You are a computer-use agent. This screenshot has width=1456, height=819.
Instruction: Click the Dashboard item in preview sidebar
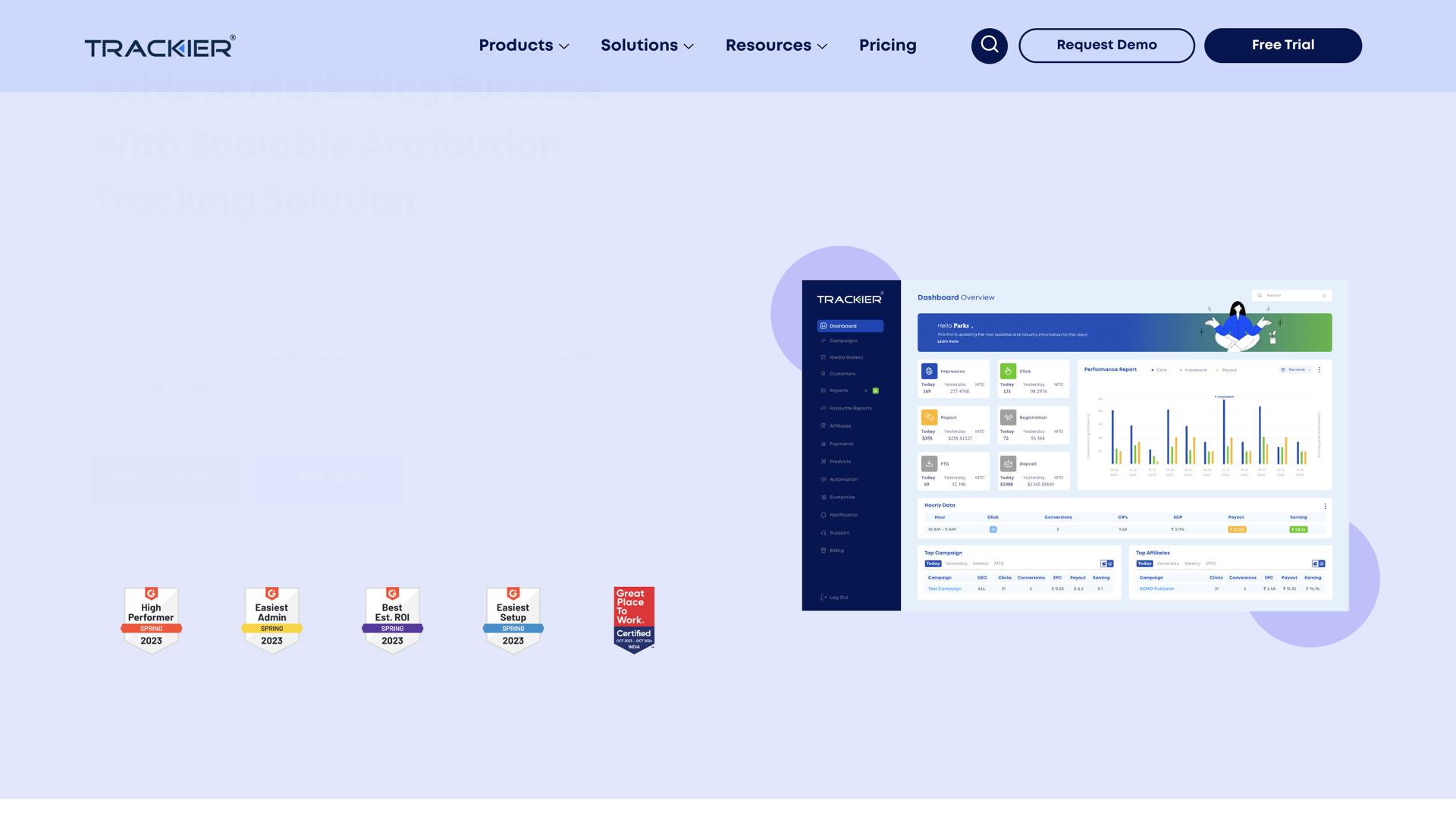(849, 326)
